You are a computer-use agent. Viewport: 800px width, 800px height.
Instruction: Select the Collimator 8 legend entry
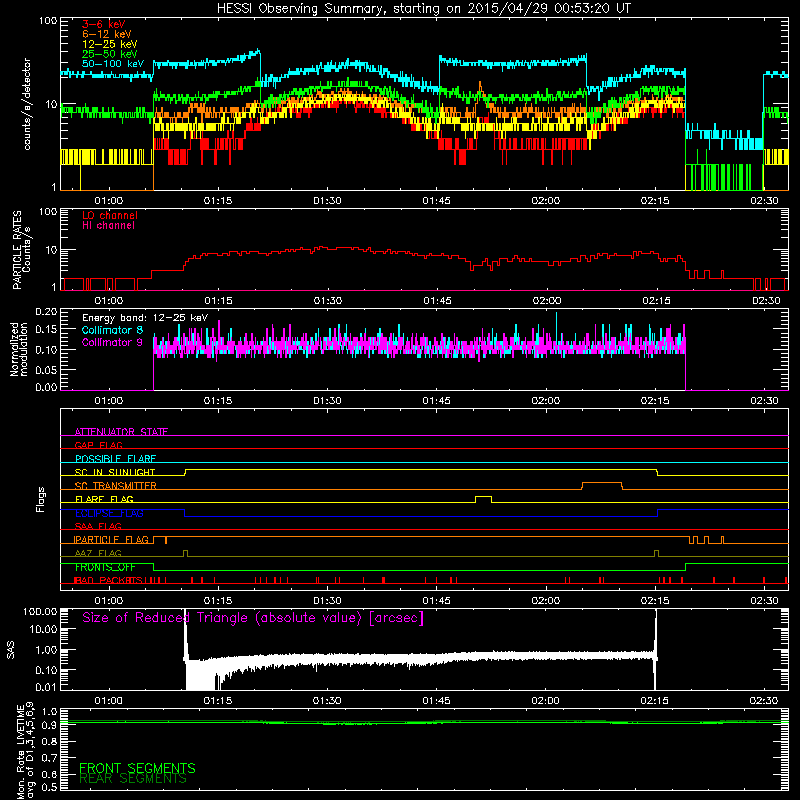(x=112, y=330)
